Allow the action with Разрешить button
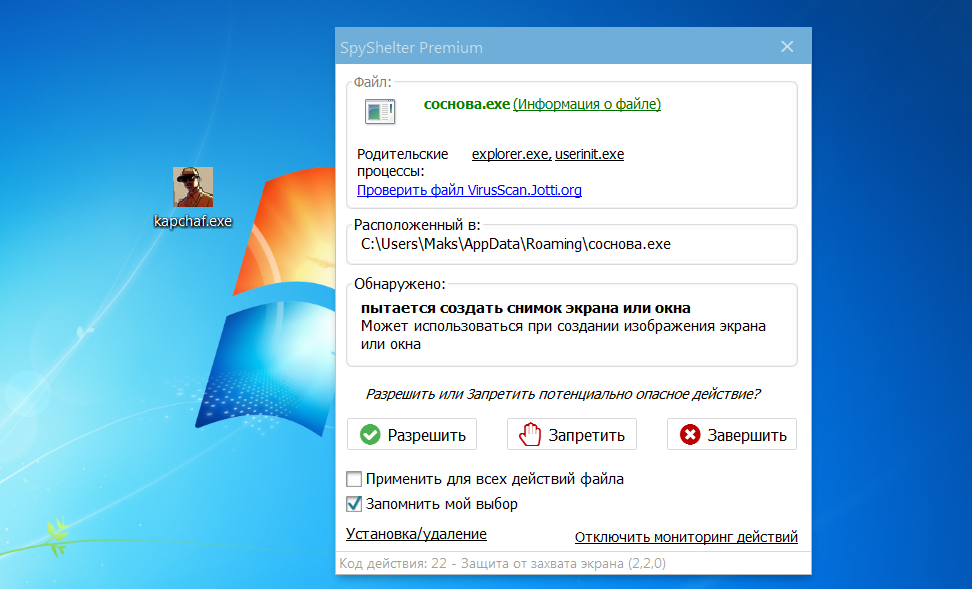Viewport: 972px width, 589px height. coord(412,435)
